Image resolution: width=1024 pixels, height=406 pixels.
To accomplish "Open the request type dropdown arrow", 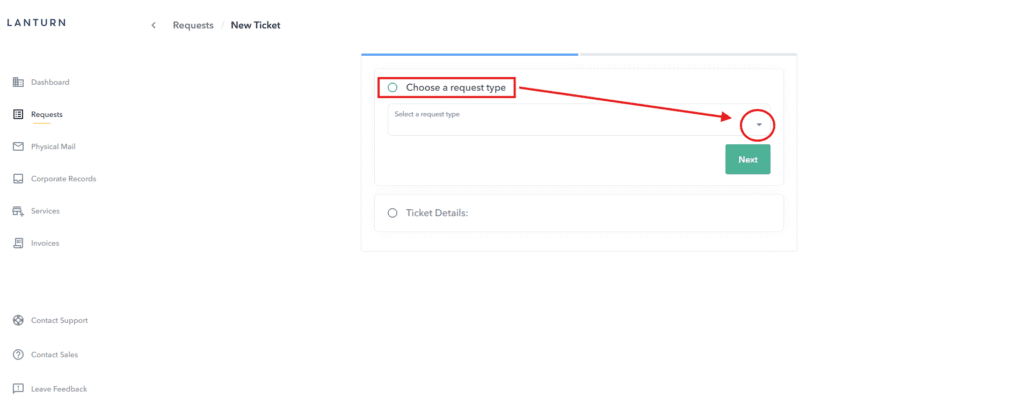I will point(759,125).
